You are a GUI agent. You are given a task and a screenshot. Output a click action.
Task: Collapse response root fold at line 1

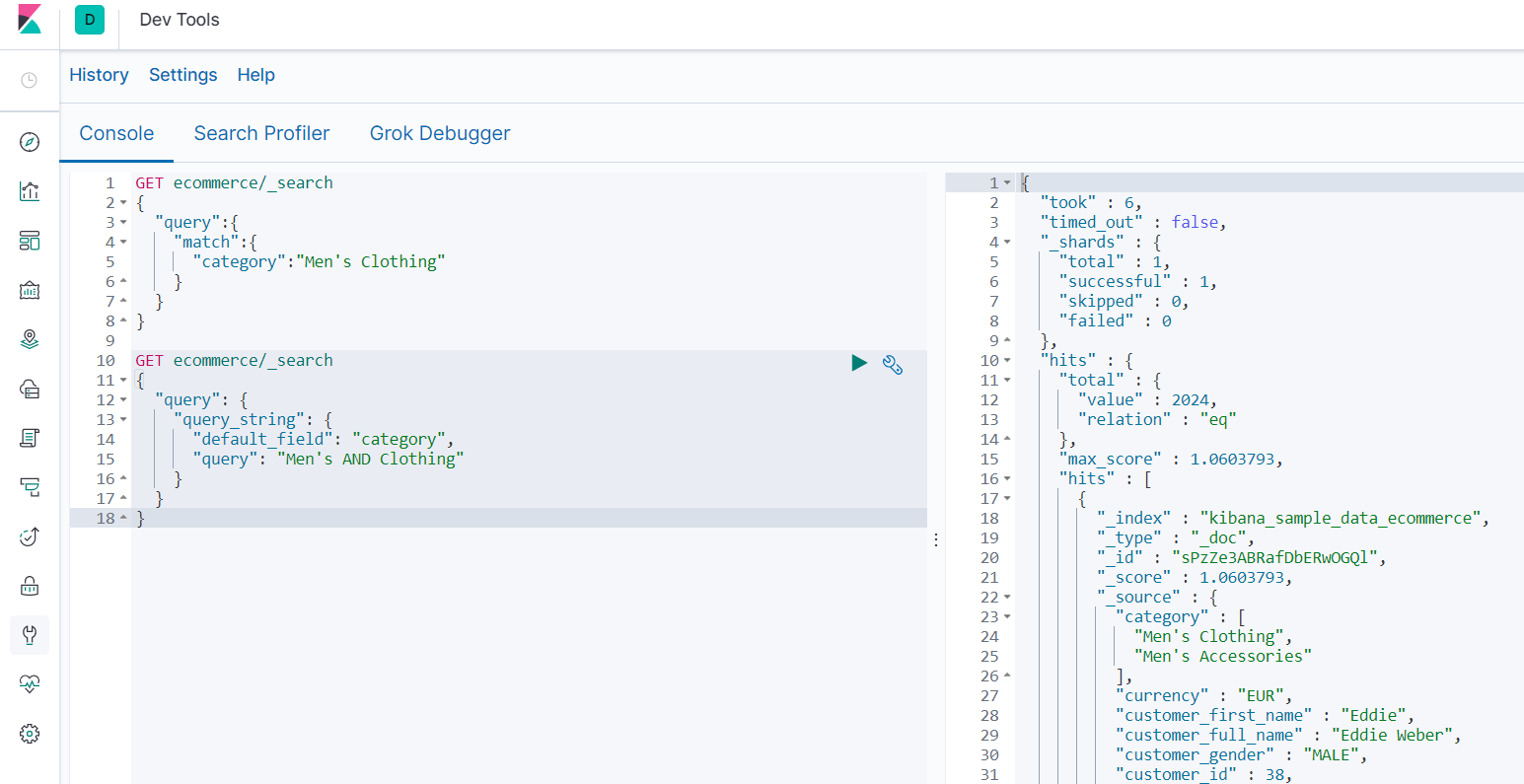pos(1007,183)
